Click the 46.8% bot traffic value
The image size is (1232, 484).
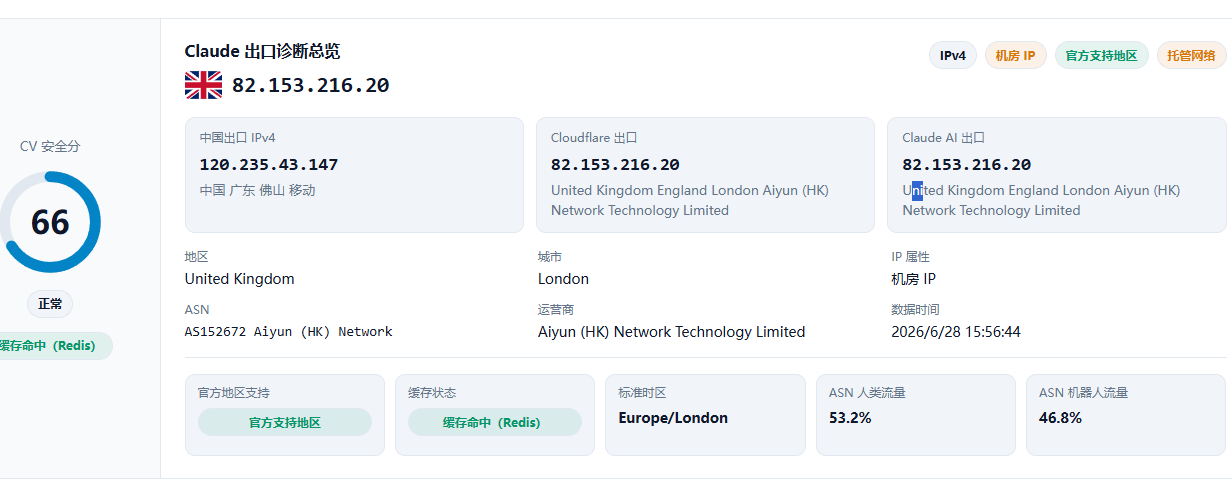point(1060,418)
